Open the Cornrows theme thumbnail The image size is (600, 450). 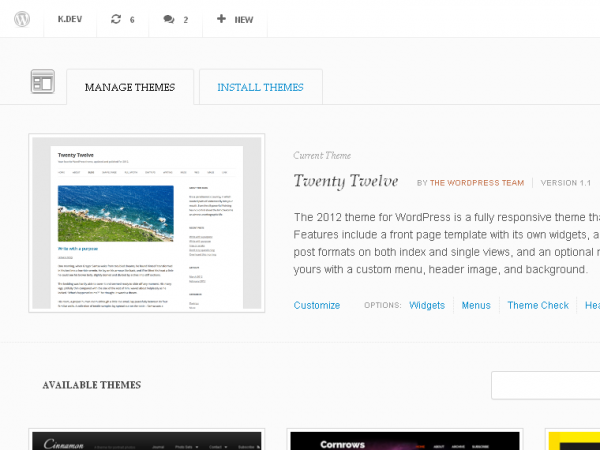click(405, 440)
